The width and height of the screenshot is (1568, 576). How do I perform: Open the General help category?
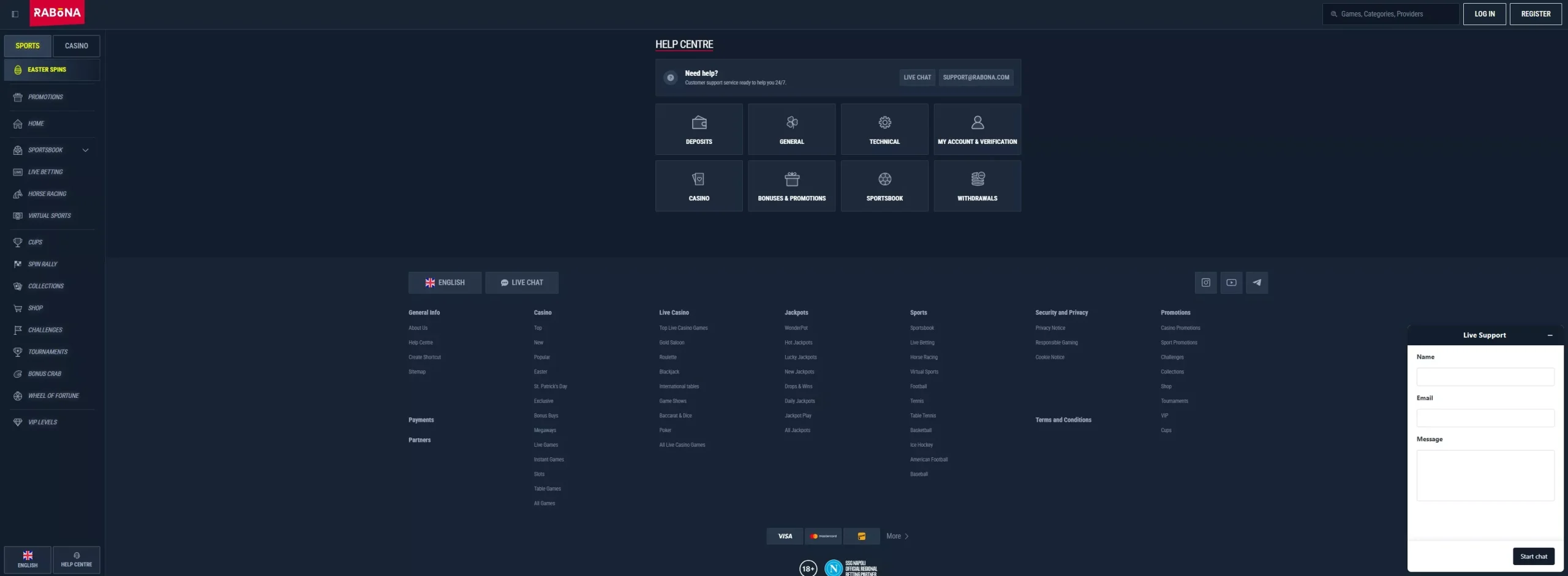point(791,129)
